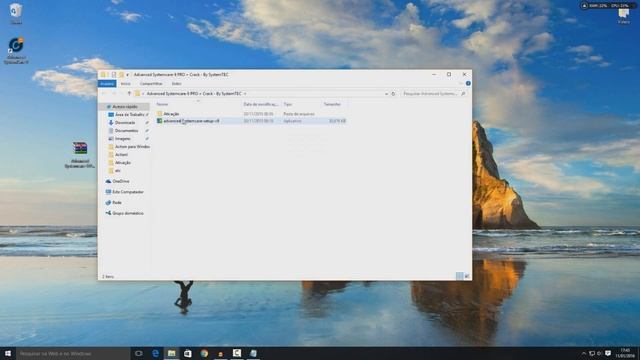Screen dimensions: 640x360
Task: Click the forward navigation arrow in Explorer
Action: click(x=114, y=94)
